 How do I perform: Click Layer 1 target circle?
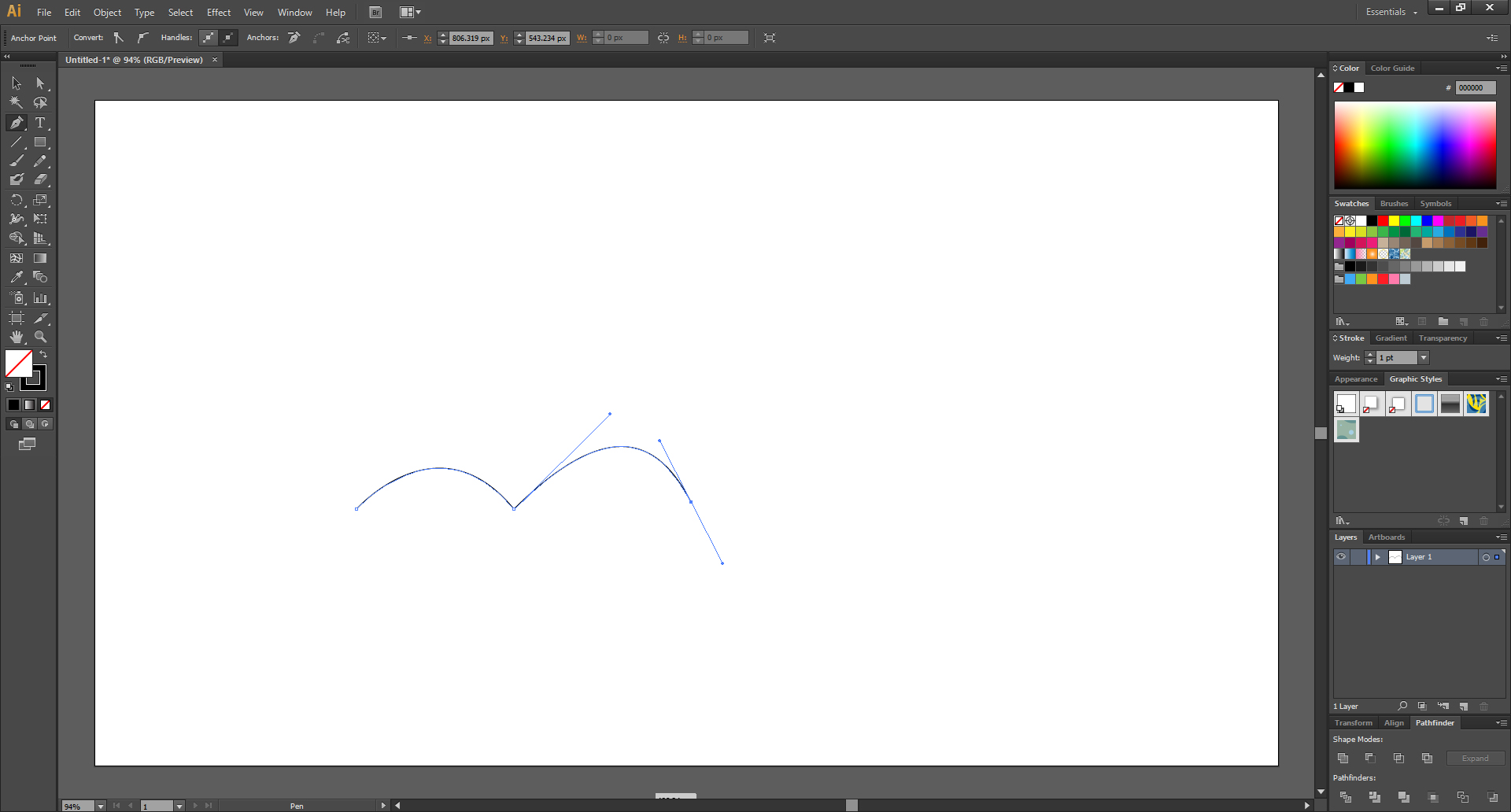[1486, 557]
